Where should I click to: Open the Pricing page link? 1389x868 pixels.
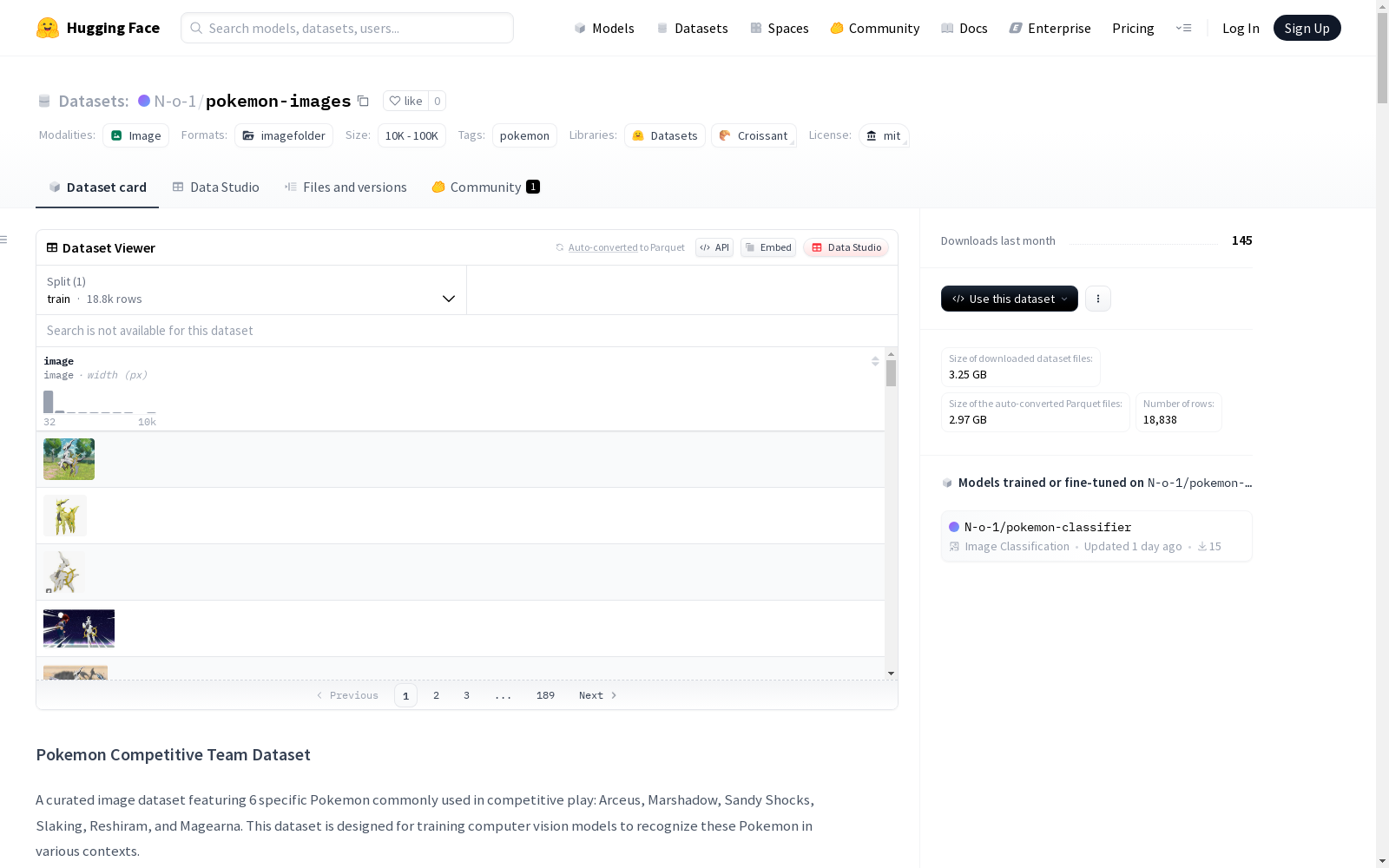1133,28
